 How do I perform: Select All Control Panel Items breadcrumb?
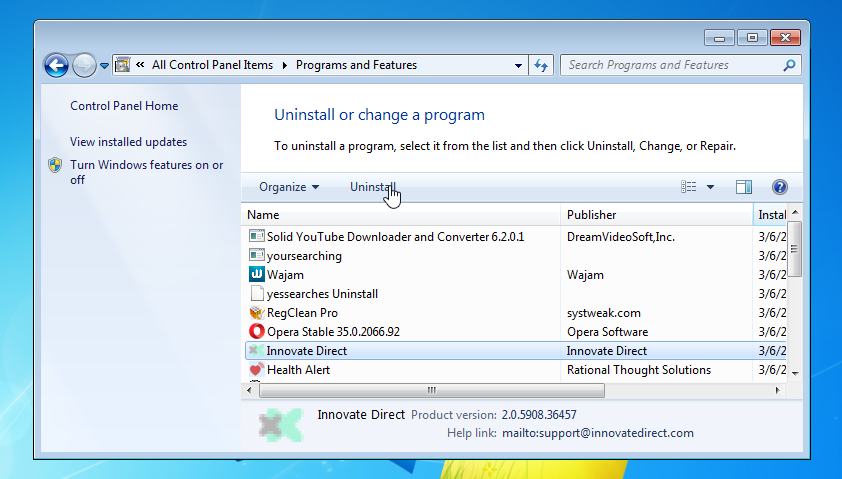click(x=212, y=65)
